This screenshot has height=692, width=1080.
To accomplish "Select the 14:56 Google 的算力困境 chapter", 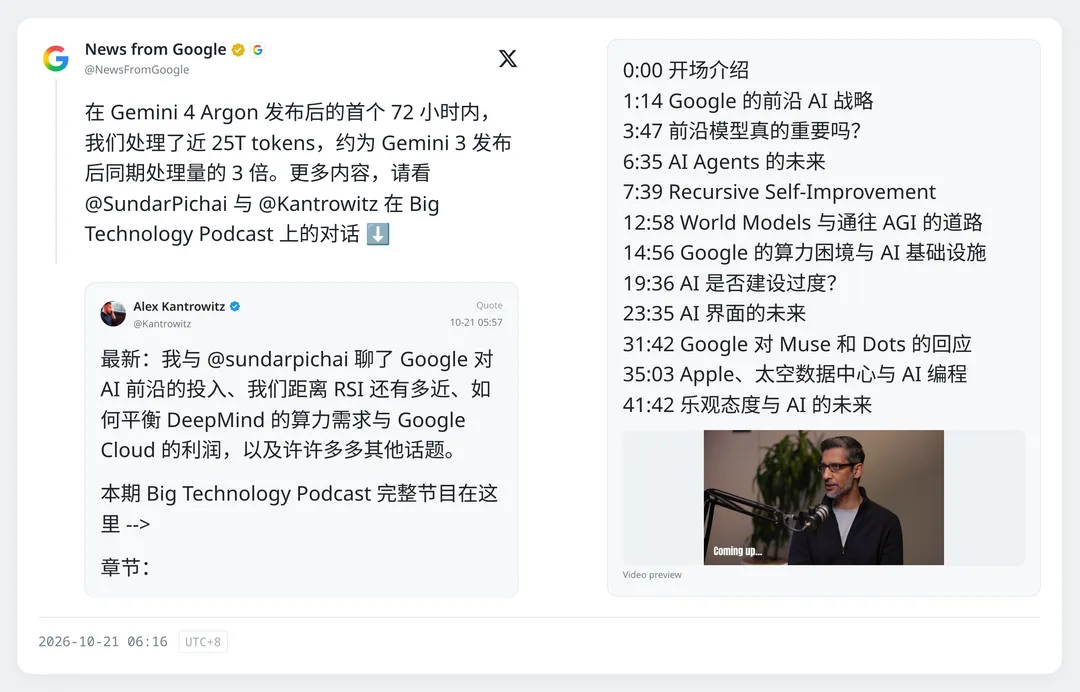I will point(804,253).
